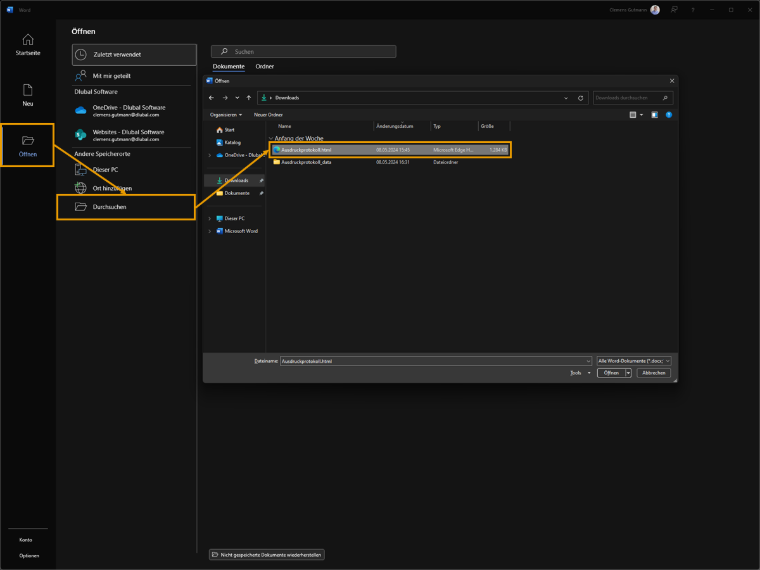Switch to the Ordner tab

point(265,66)
